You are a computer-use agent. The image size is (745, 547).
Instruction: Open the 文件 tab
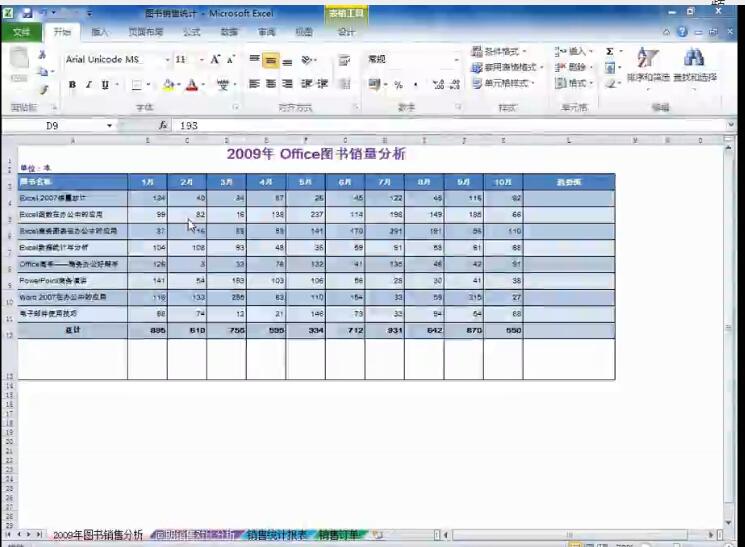point(21,32)
